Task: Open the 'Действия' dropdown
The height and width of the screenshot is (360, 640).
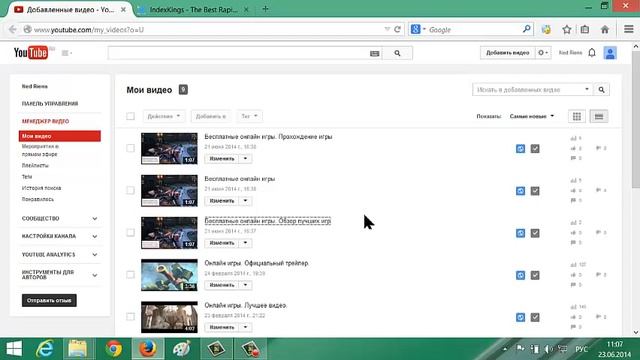Action: tap(163, 116)
